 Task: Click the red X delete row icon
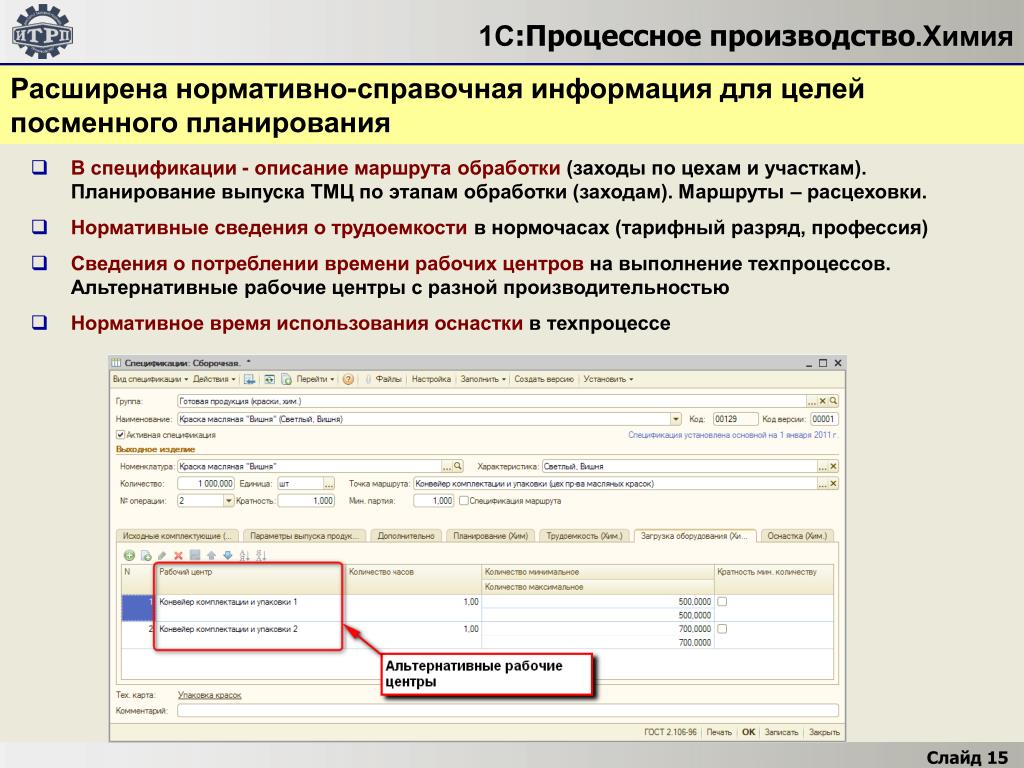(178, 556)
